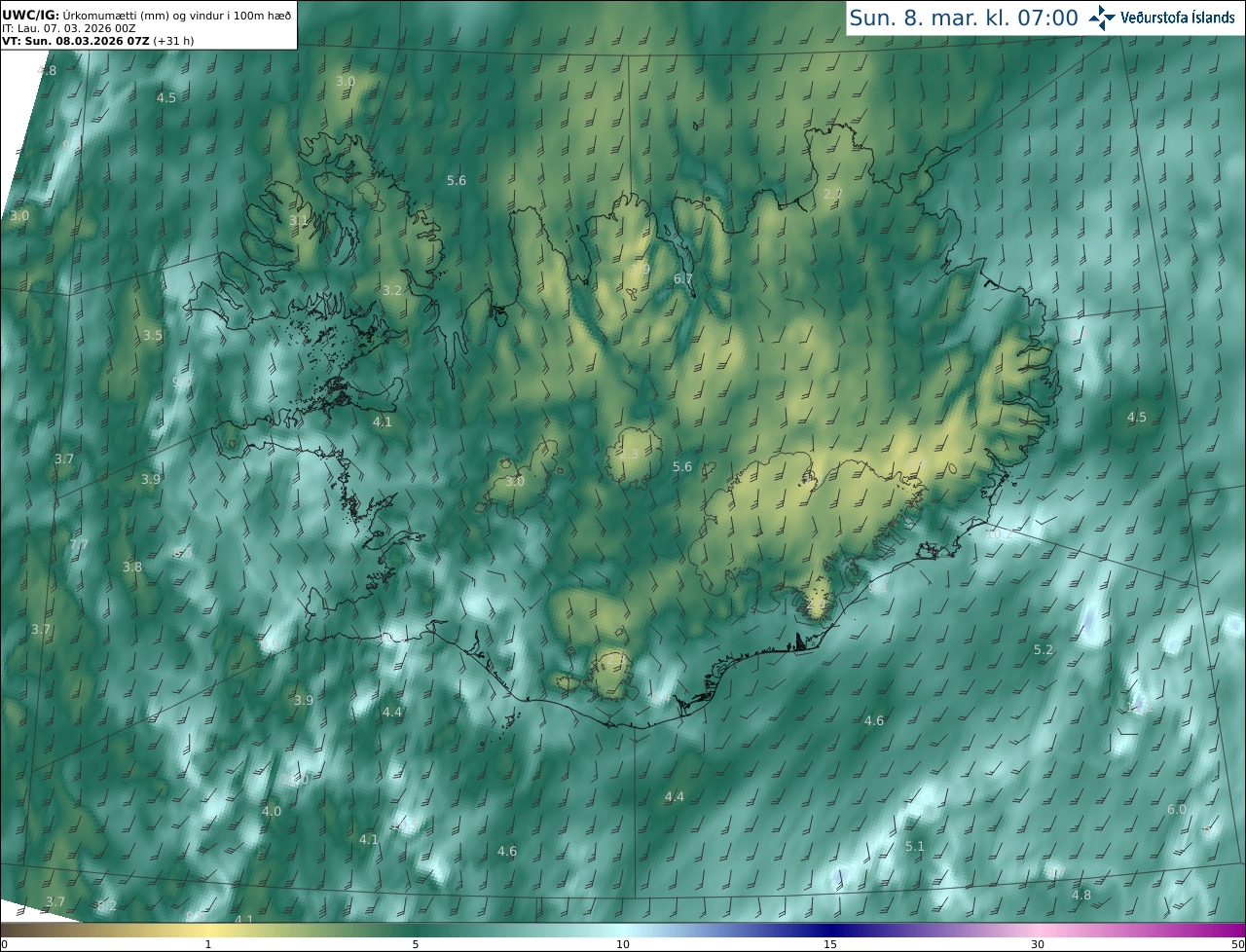The image size is (1246, 952).
Task: Click the 6.0 value on the map
Action: tap(1177, 809)
